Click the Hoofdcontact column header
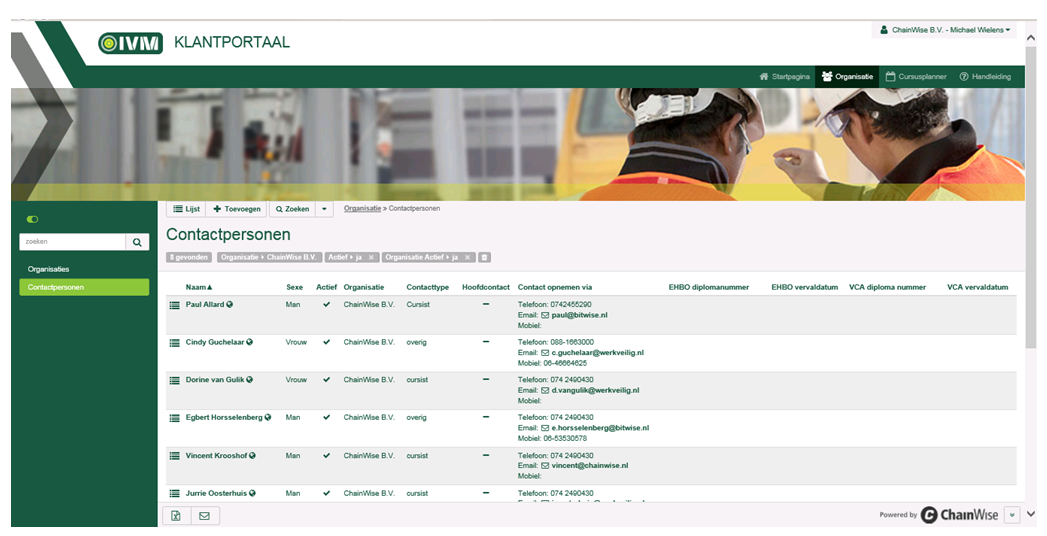 [x=485, y=287]
